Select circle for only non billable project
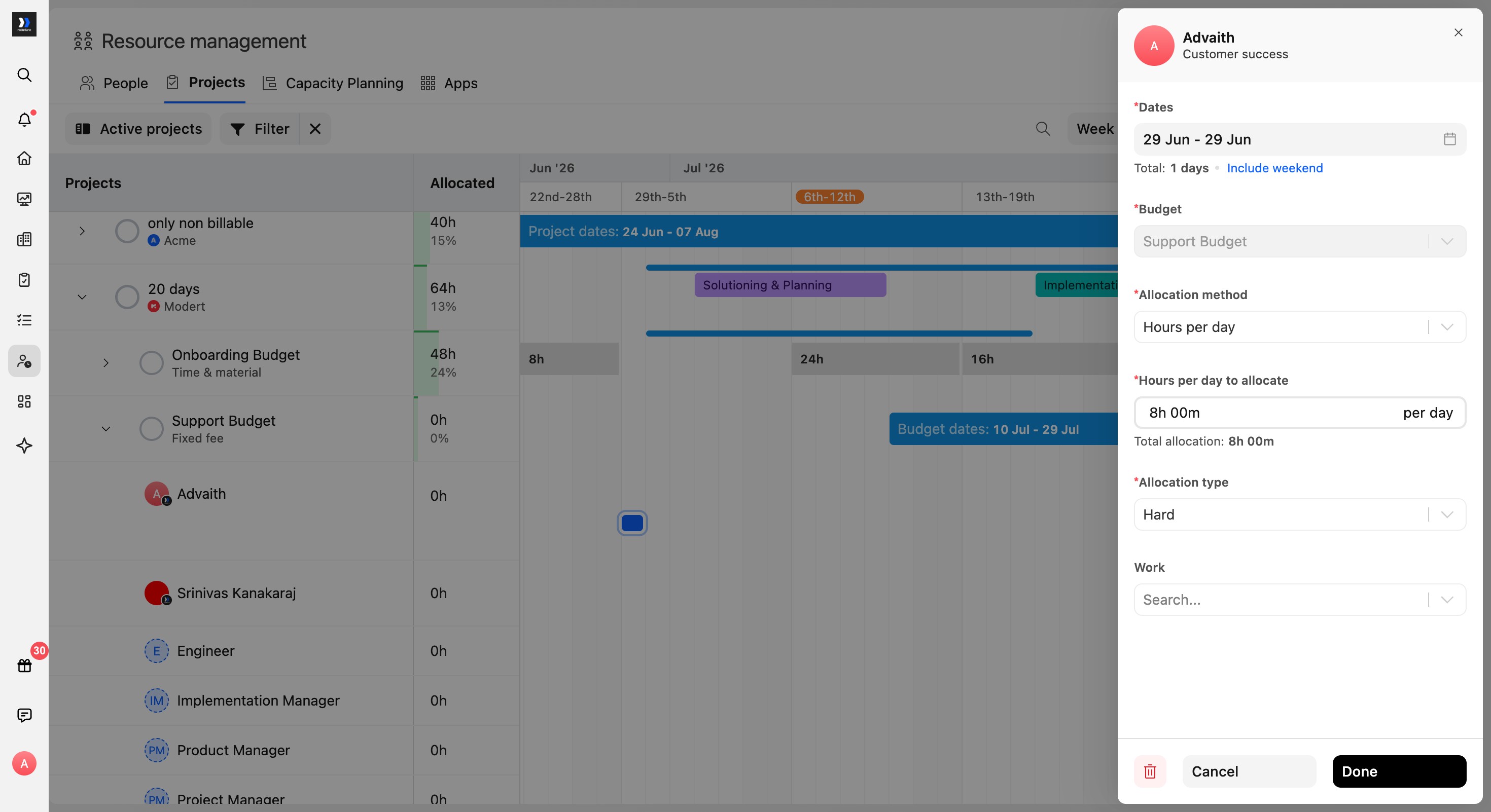The width and height of the screenshot is (1491, 812). [x=127, y=231]
